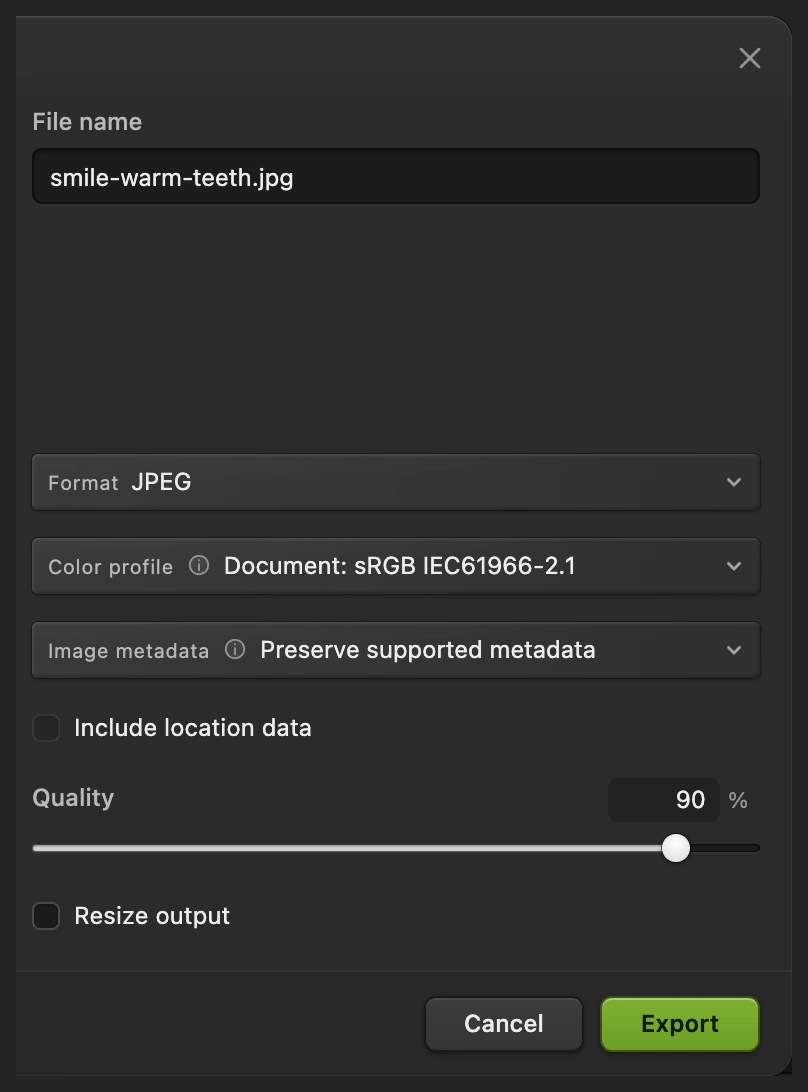This screenshot has height=1092, width=808.
Task: Enable the Include location data checkbox
Action: click(x=46, y=728)
